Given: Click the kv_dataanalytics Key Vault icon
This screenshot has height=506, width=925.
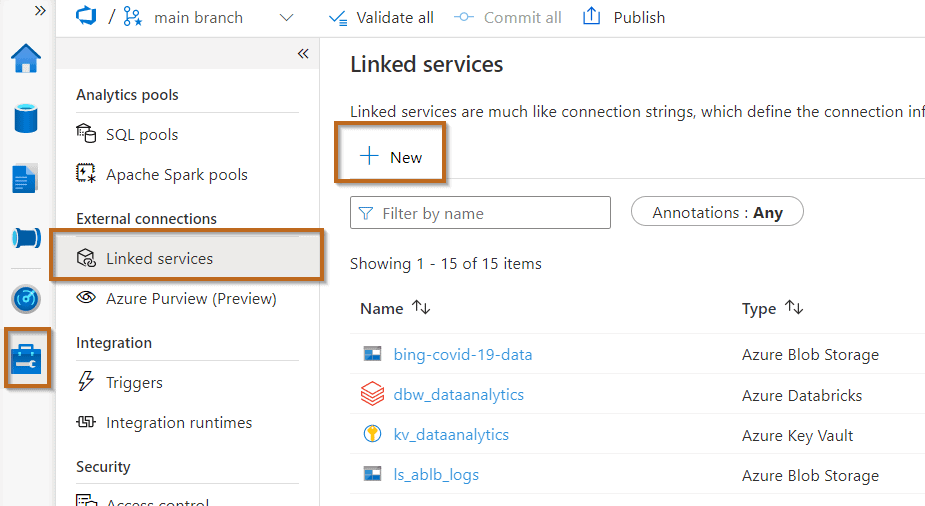Looking at the screenshot, I should click(x=372, y=434).
